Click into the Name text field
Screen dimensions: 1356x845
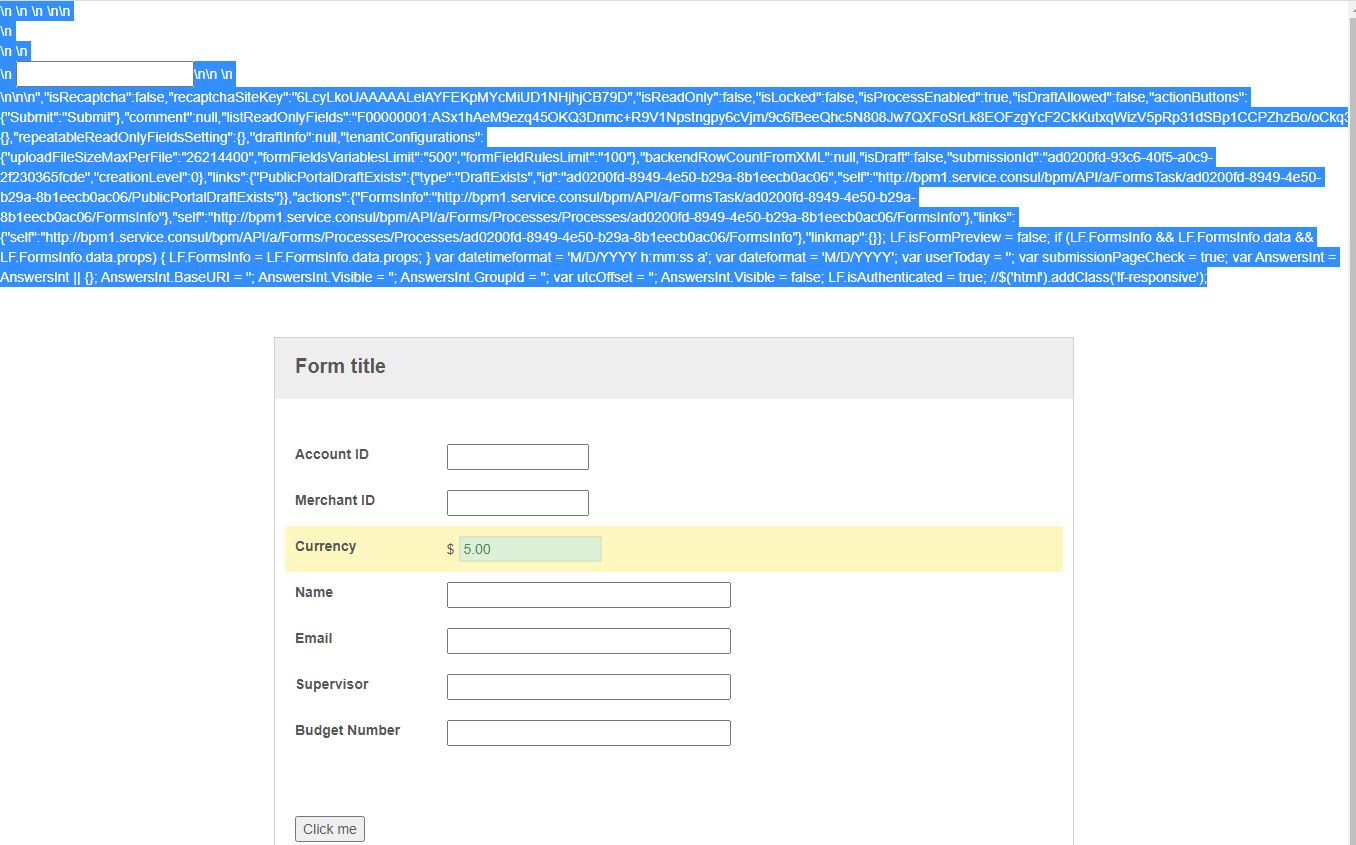(588, 595)
